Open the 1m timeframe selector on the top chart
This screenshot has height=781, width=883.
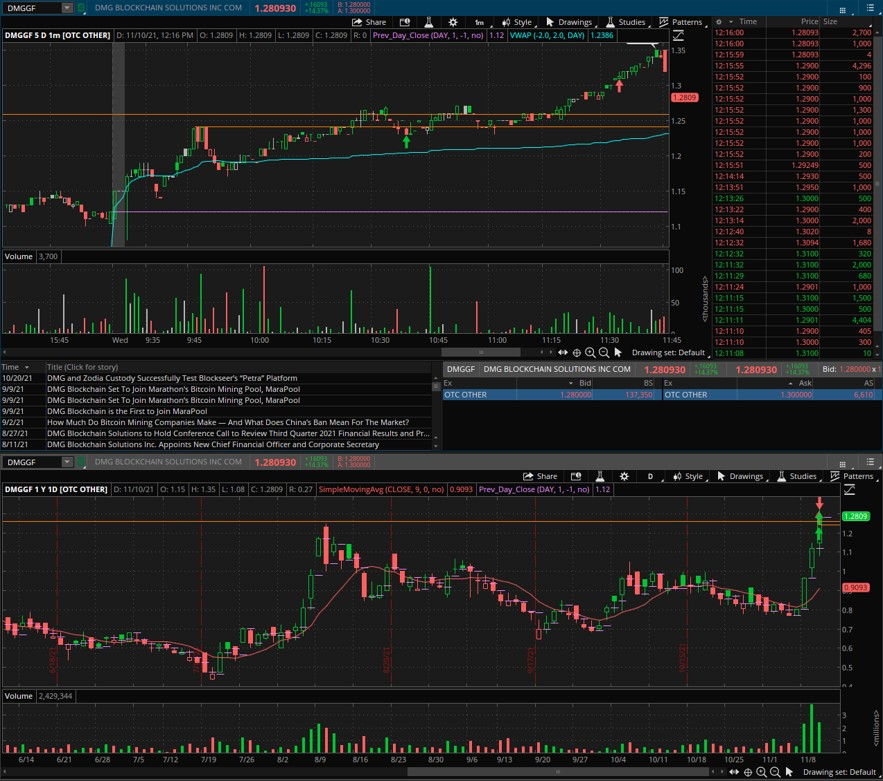point(479,22)
